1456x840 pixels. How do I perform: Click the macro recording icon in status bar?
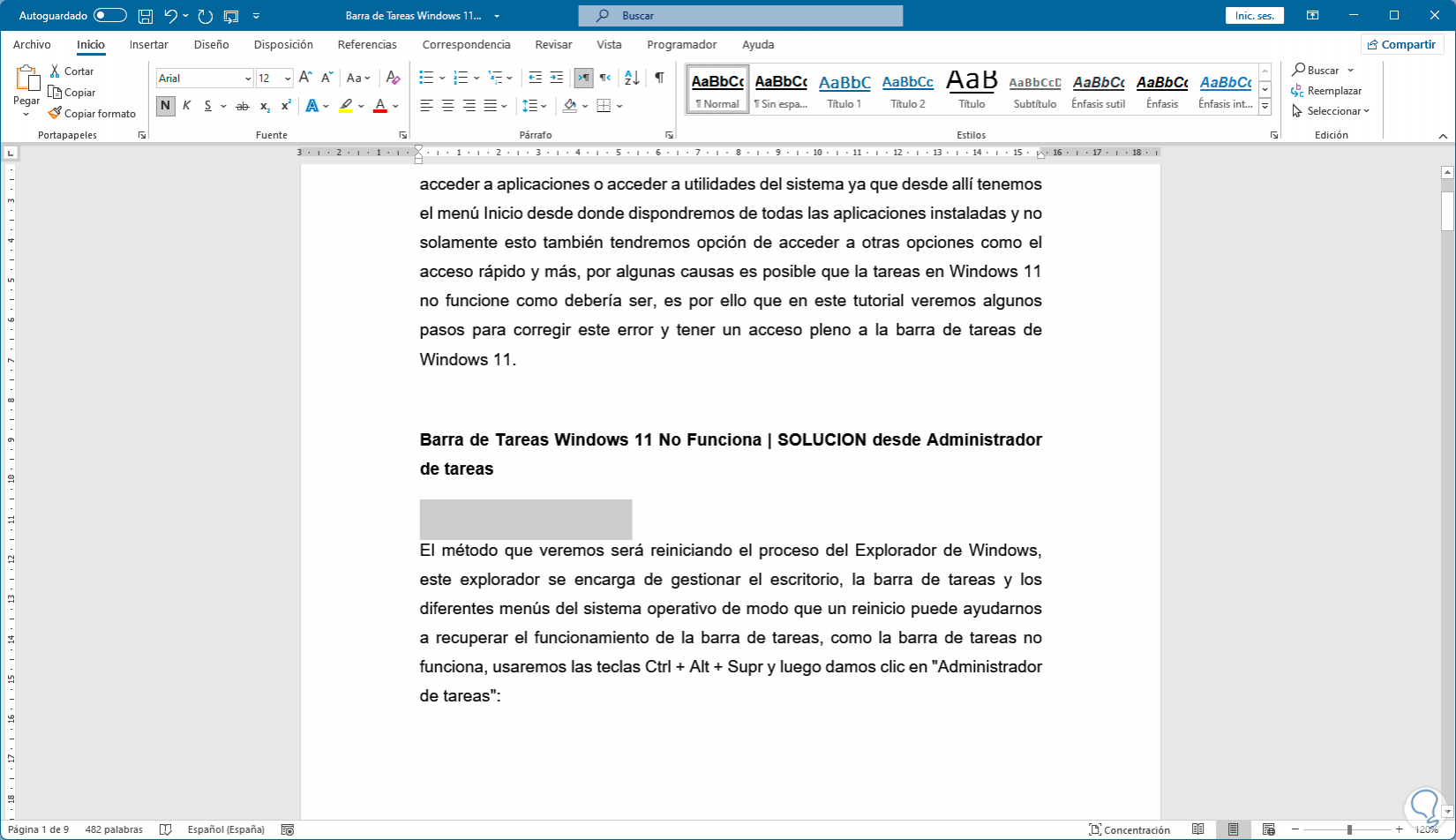287,829
